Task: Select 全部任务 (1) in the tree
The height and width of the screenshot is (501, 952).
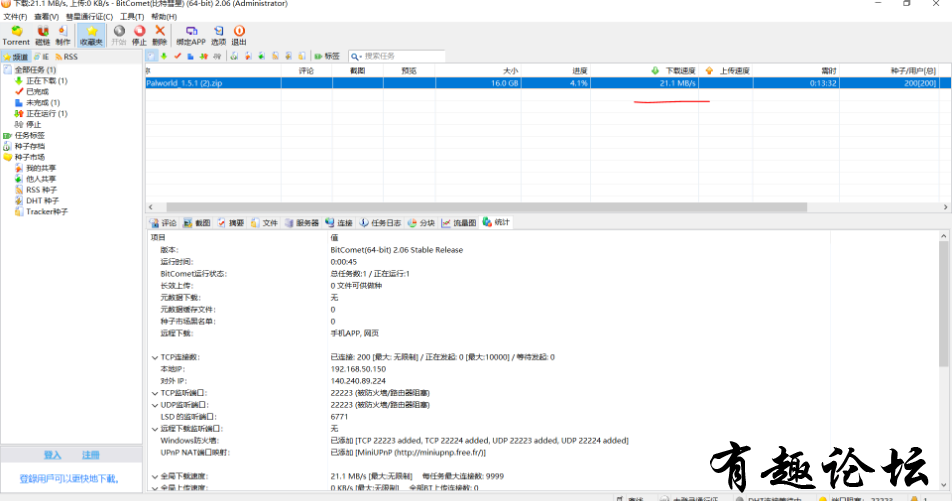Action: pyautogui.click(x=35, y=70)
